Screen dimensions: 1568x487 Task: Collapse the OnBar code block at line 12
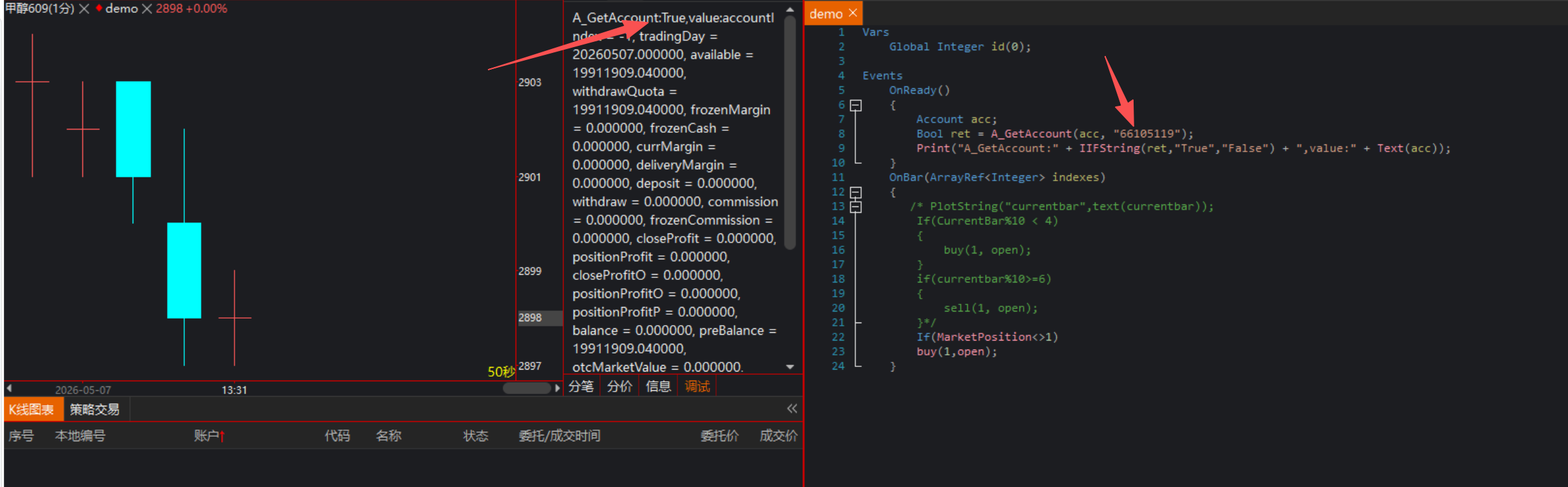(x=855, y=192)
